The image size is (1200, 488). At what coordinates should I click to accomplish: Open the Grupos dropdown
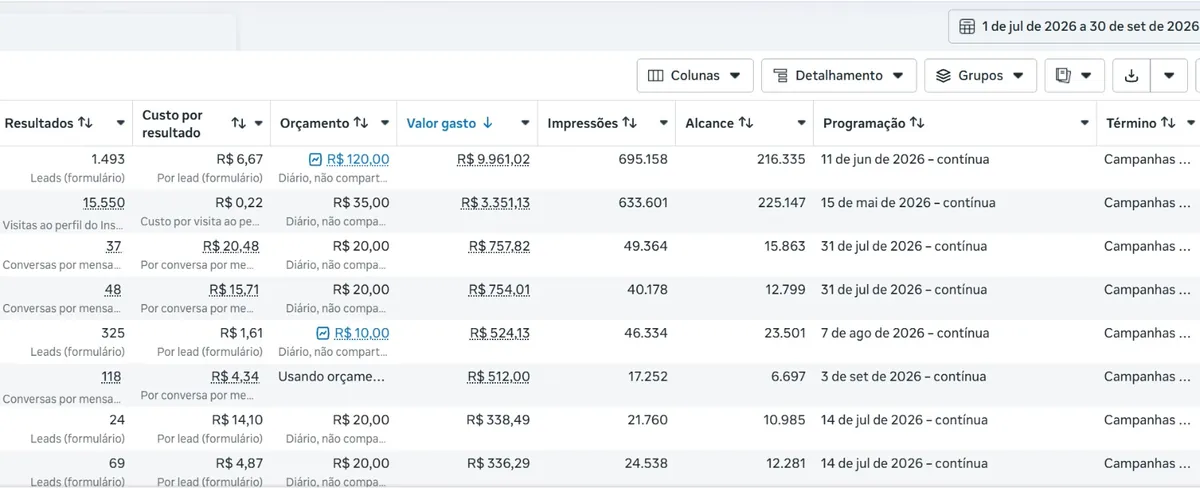(980, 75)
